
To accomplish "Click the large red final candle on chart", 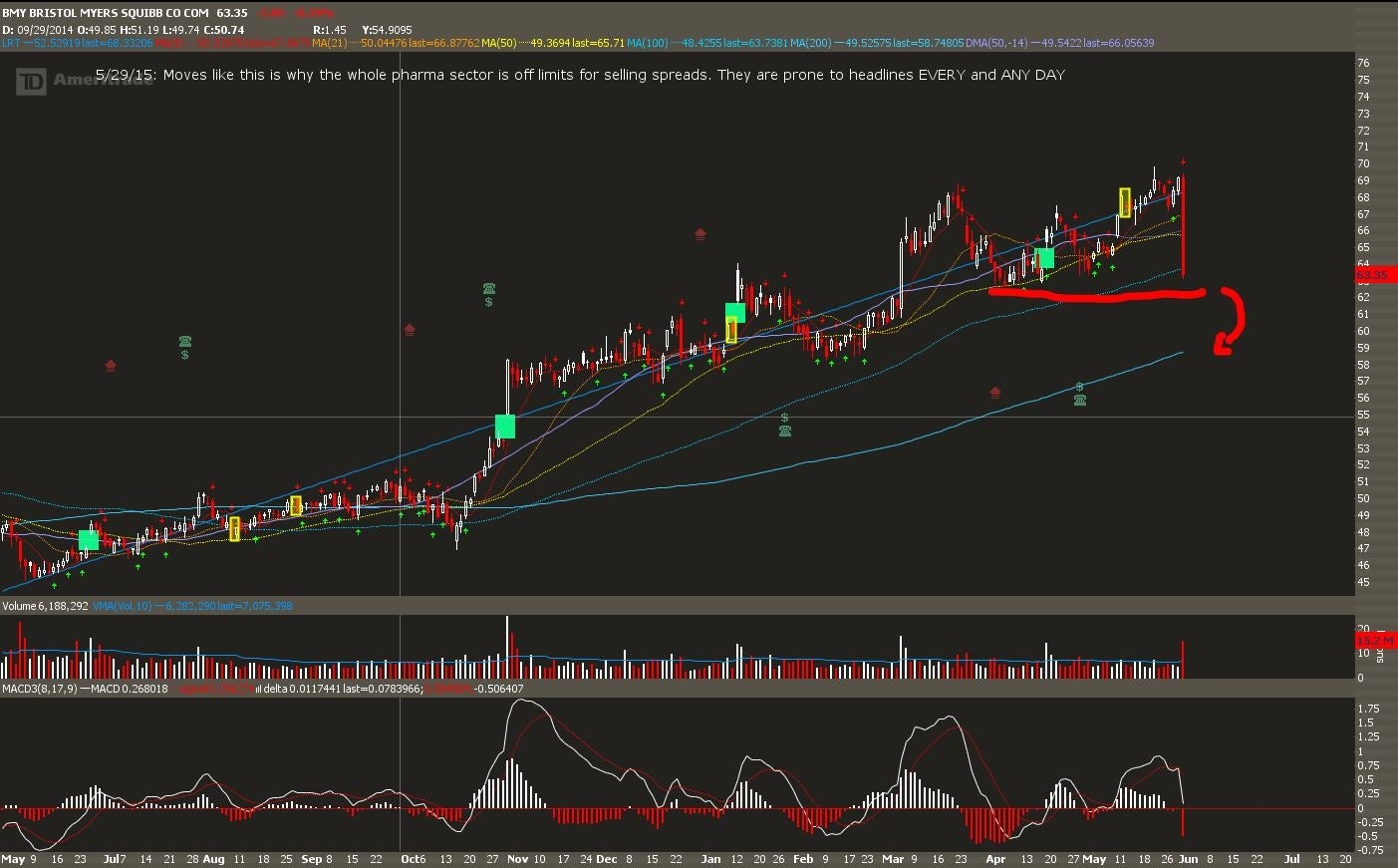I will pyautogui.click(x=1183, y=225).
